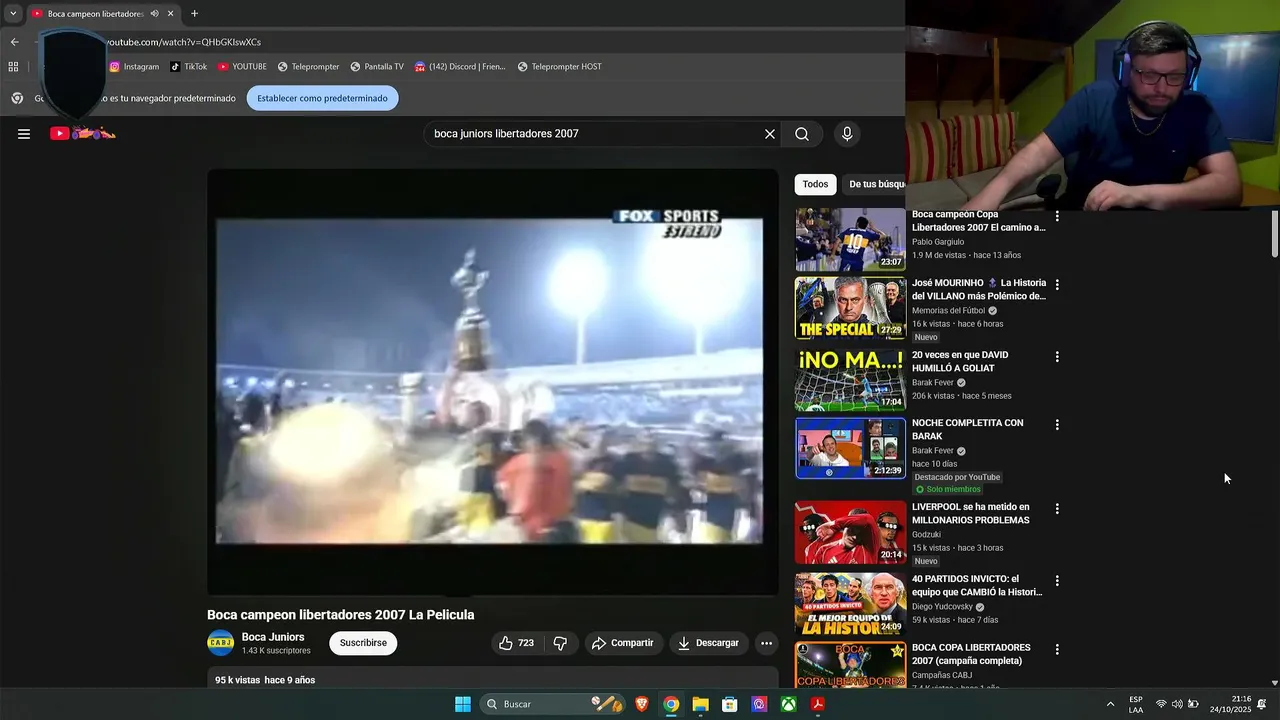This screenshot has width=1280, height=720.
Task: Open the TikTok bookmark
Action: (x=188, y=67)
